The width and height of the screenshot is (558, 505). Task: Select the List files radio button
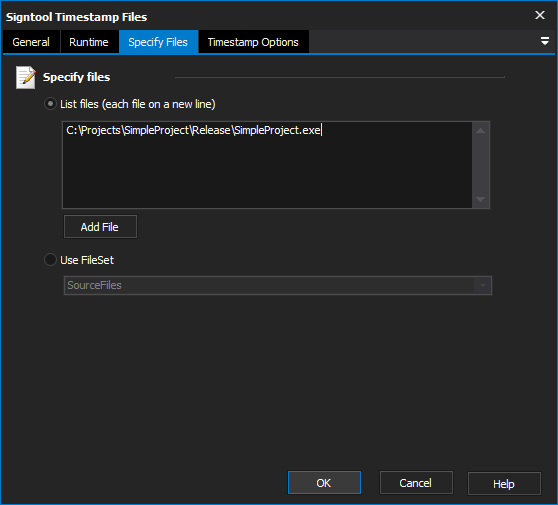tap(50, 104)
